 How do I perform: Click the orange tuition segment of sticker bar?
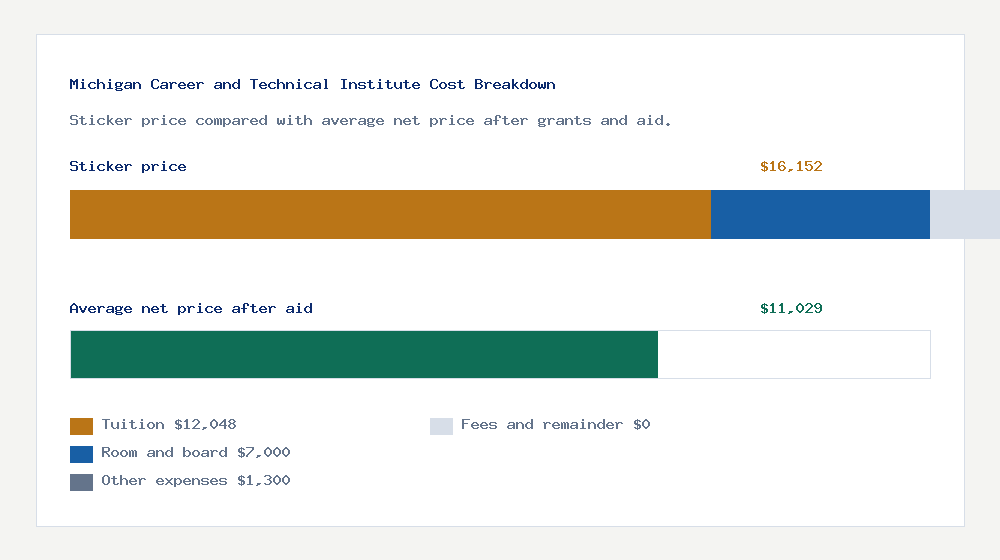(390, 214)
